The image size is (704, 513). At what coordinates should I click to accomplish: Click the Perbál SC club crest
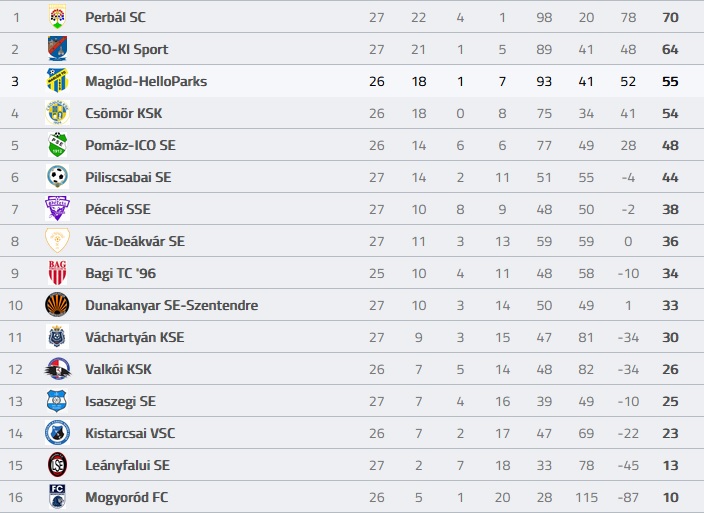(x=57, y=17)
